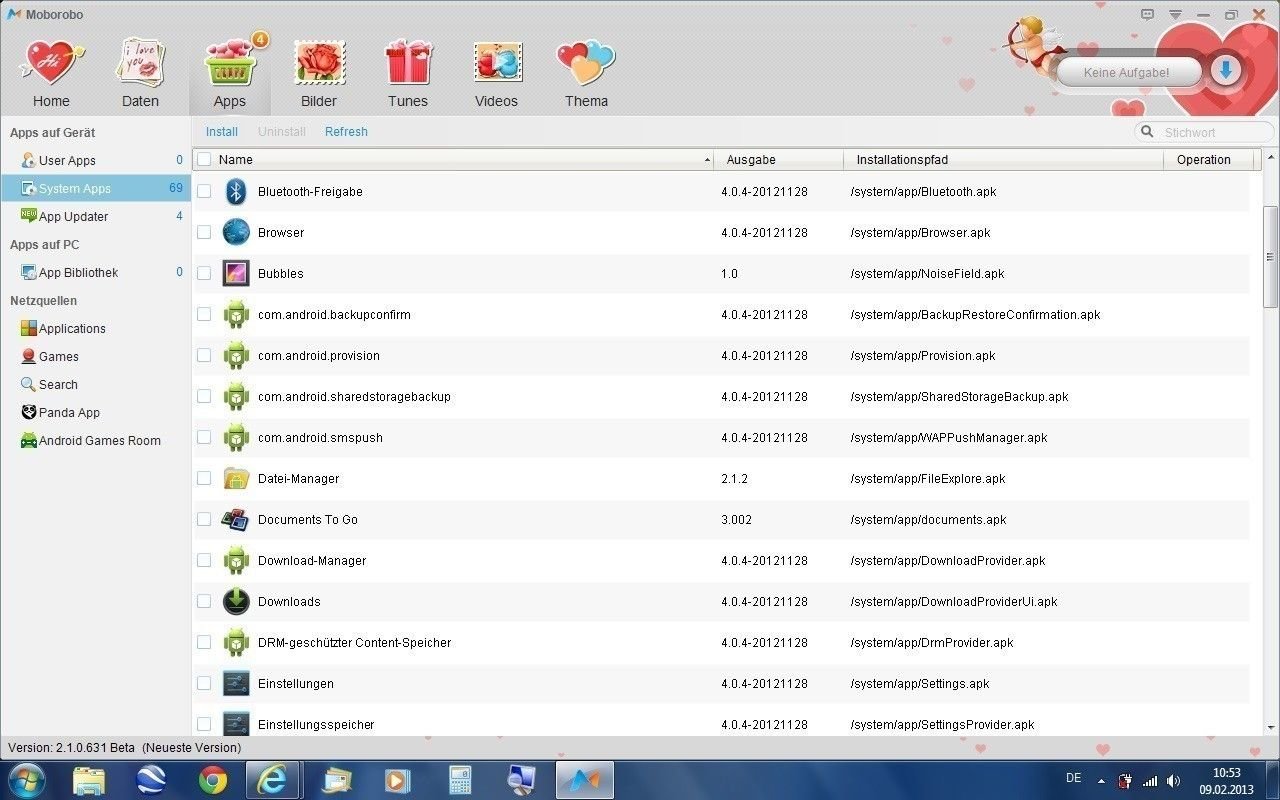Open App Updater in sidebar
This screenshot has width=1280, height=800.
point(95,216)
